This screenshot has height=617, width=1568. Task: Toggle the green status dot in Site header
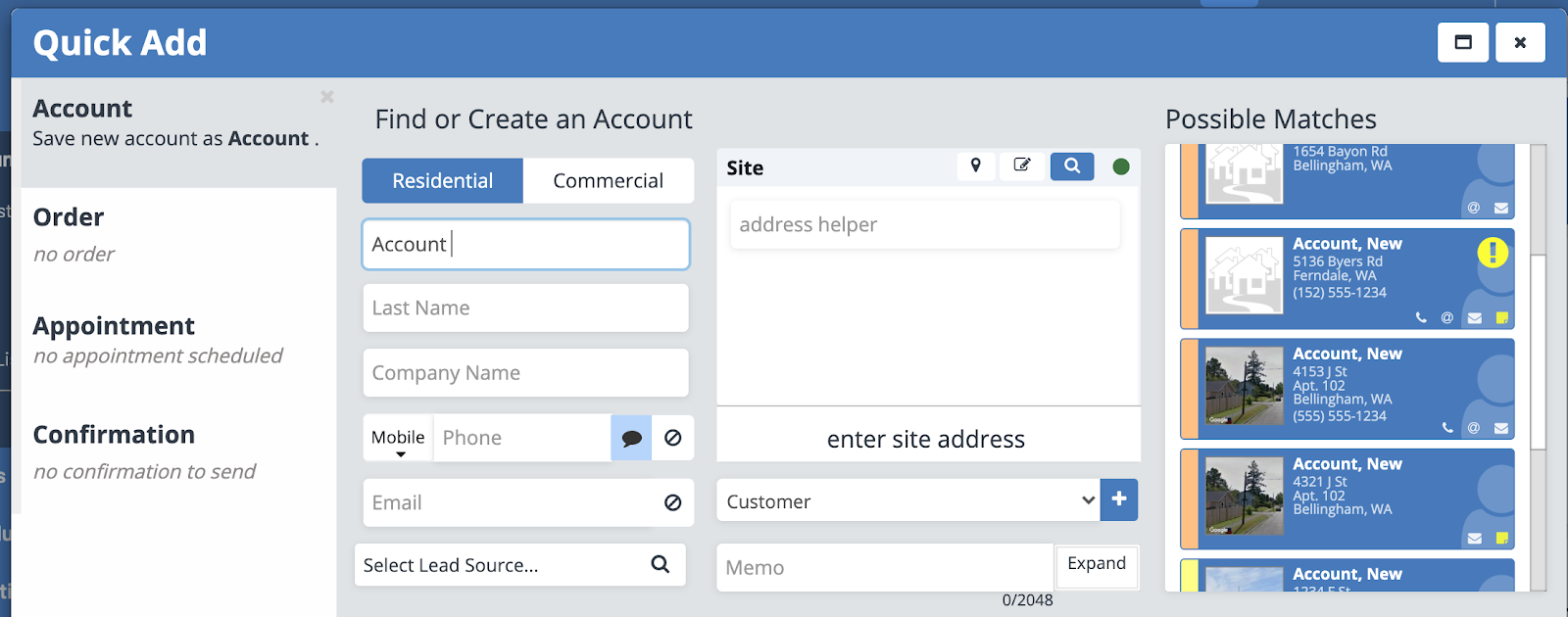(1121, 166)
